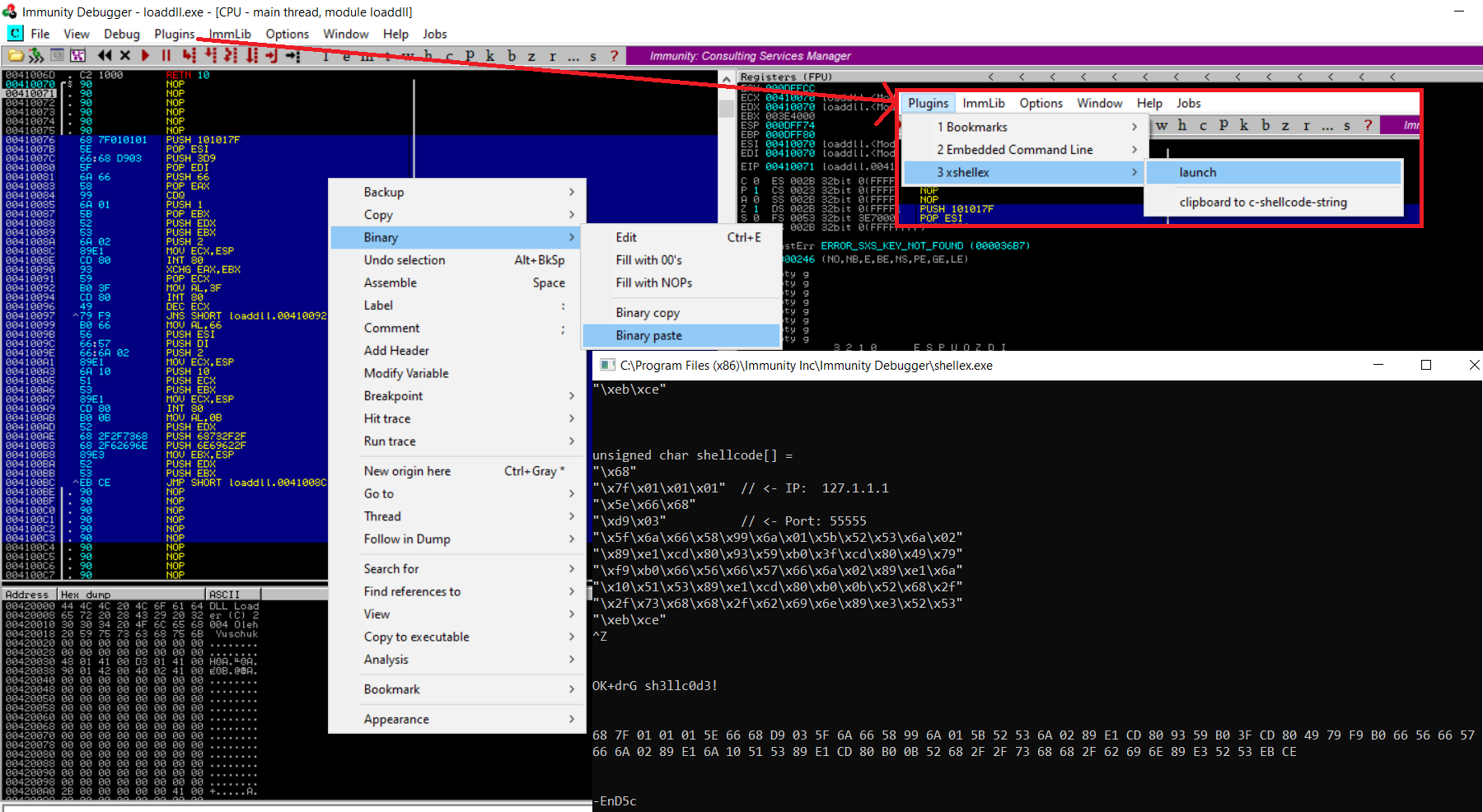Click Add Header in context menu
Viewport: 1483px width, 812px height.
click(x=457, y=350)
